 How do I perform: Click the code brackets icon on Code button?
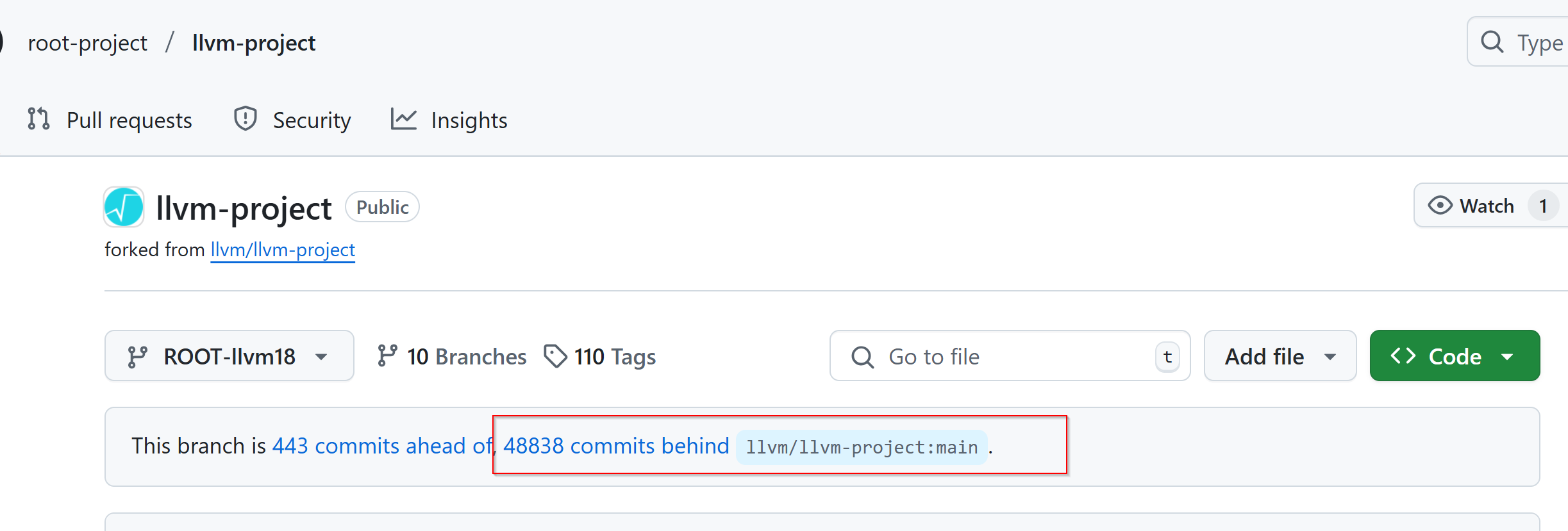pos(1403,355)
